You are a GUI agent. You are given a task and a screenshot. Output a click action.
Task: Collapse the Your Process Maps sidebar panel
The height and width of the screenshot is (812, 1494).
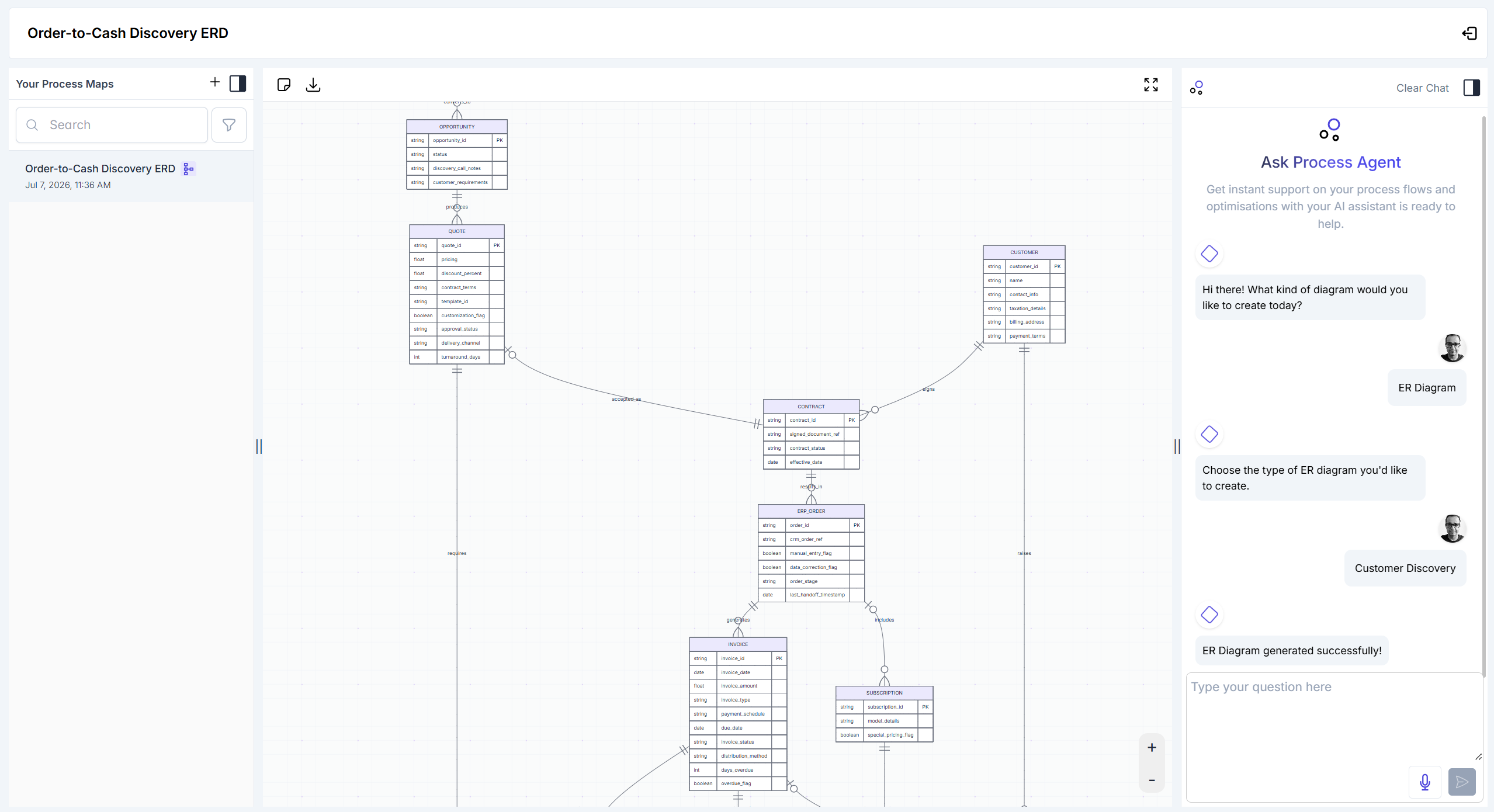(x=238, y=84)
